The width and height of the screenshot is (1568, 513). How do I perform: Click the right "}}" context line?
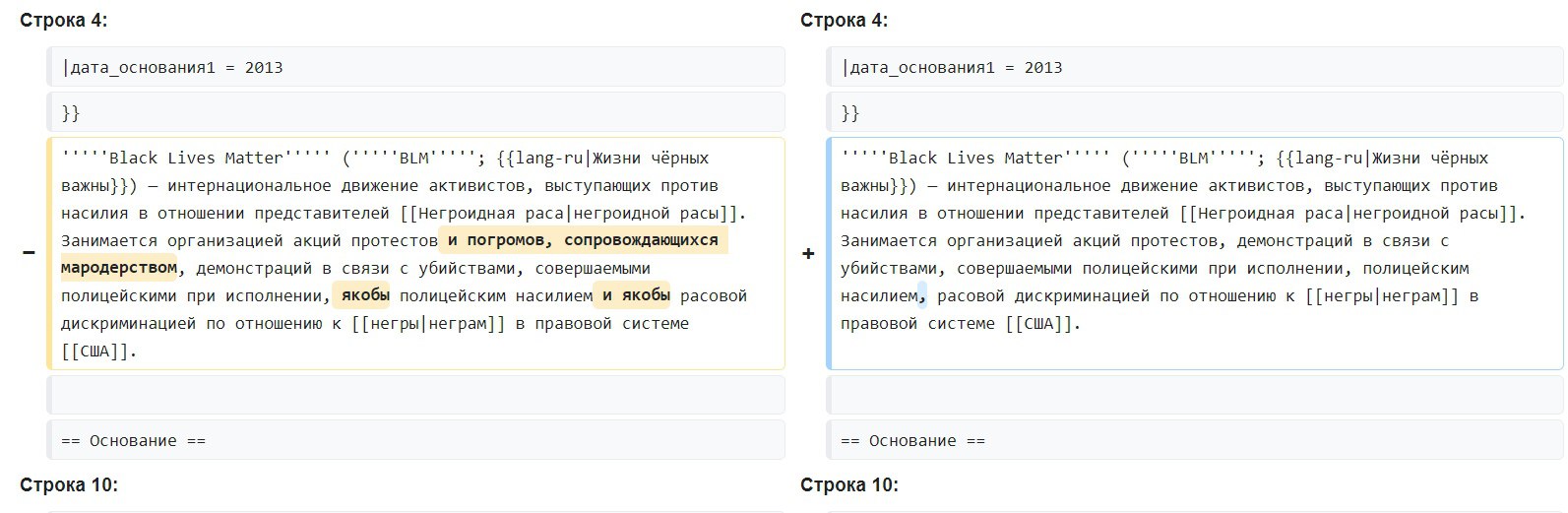point(1195,112)
